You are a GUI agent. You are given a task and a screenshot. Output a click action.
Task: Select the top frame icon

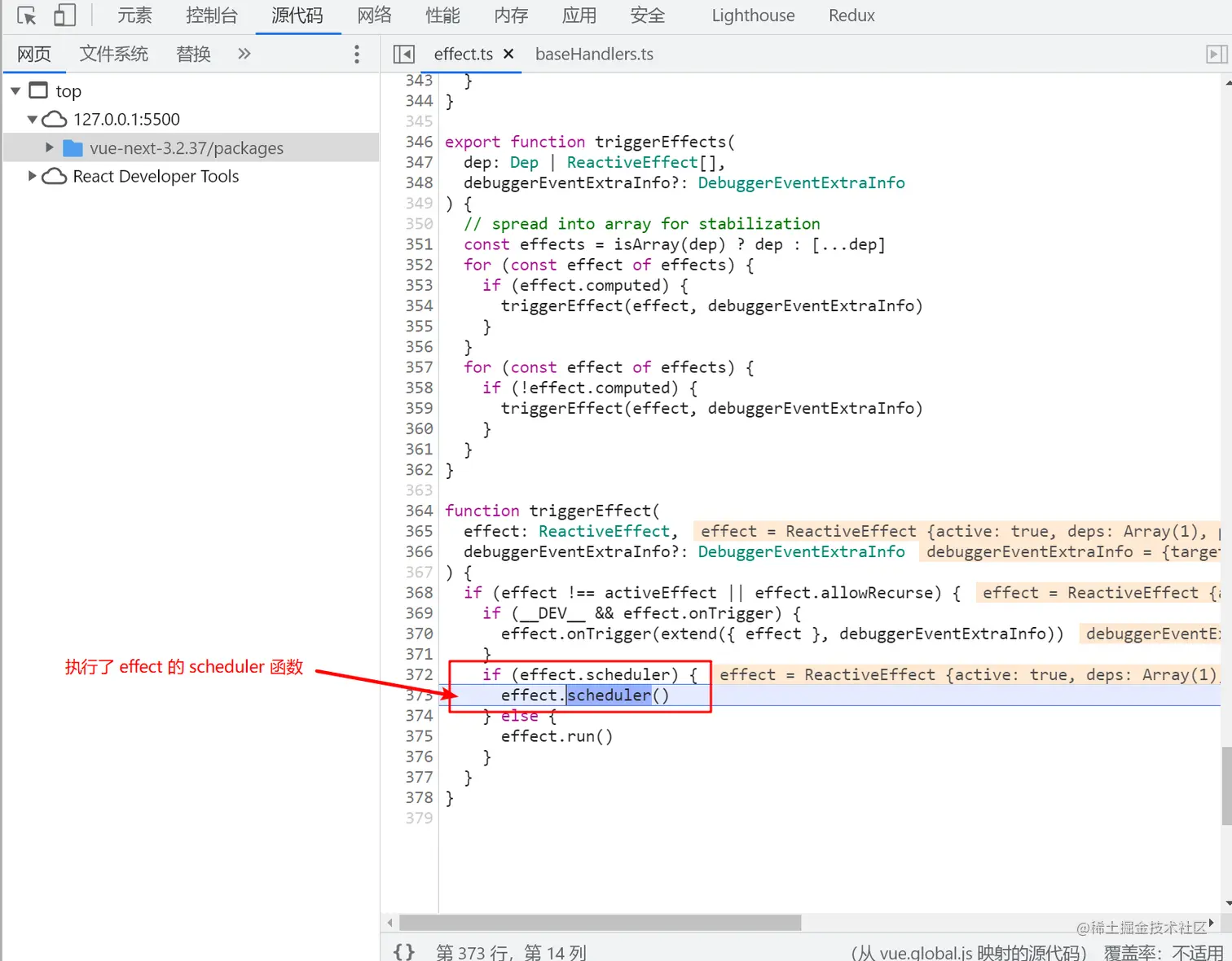38,90
